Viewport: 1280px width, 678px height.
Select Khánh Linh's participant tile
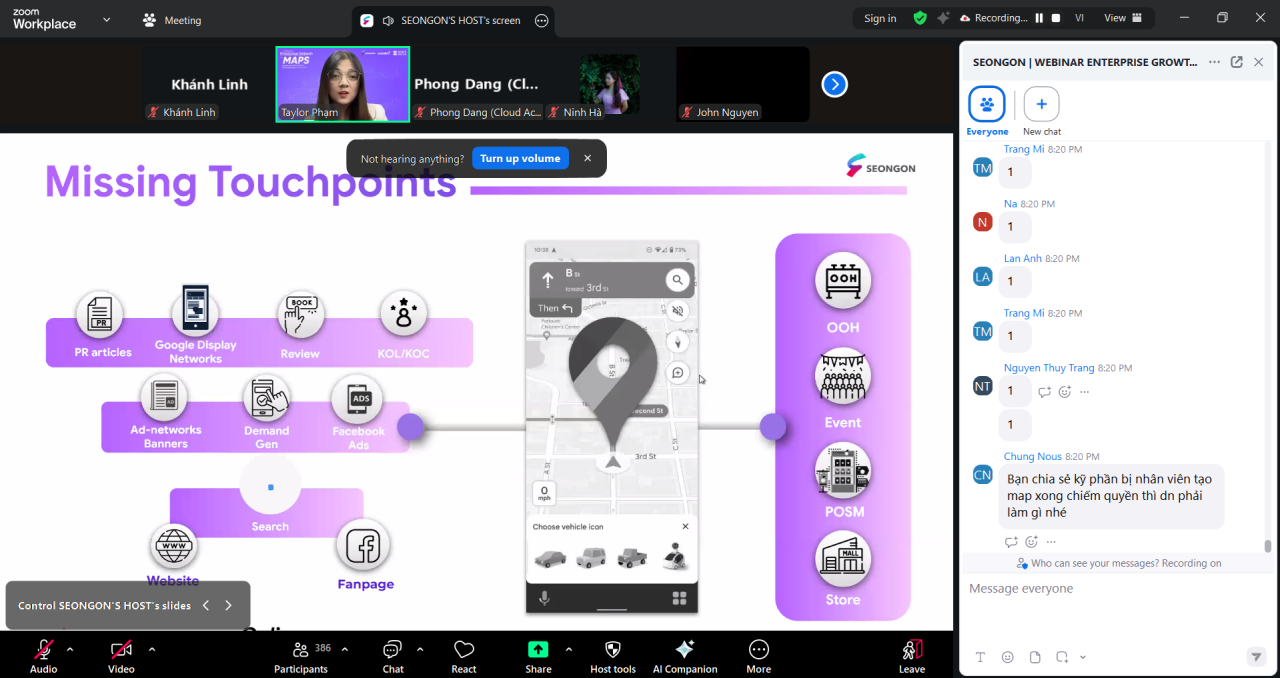point(209,84)
